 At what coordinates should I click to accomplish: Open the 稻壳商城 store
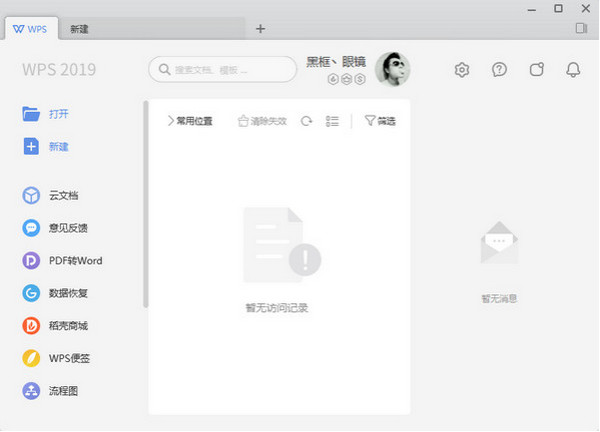pos(31,326)
